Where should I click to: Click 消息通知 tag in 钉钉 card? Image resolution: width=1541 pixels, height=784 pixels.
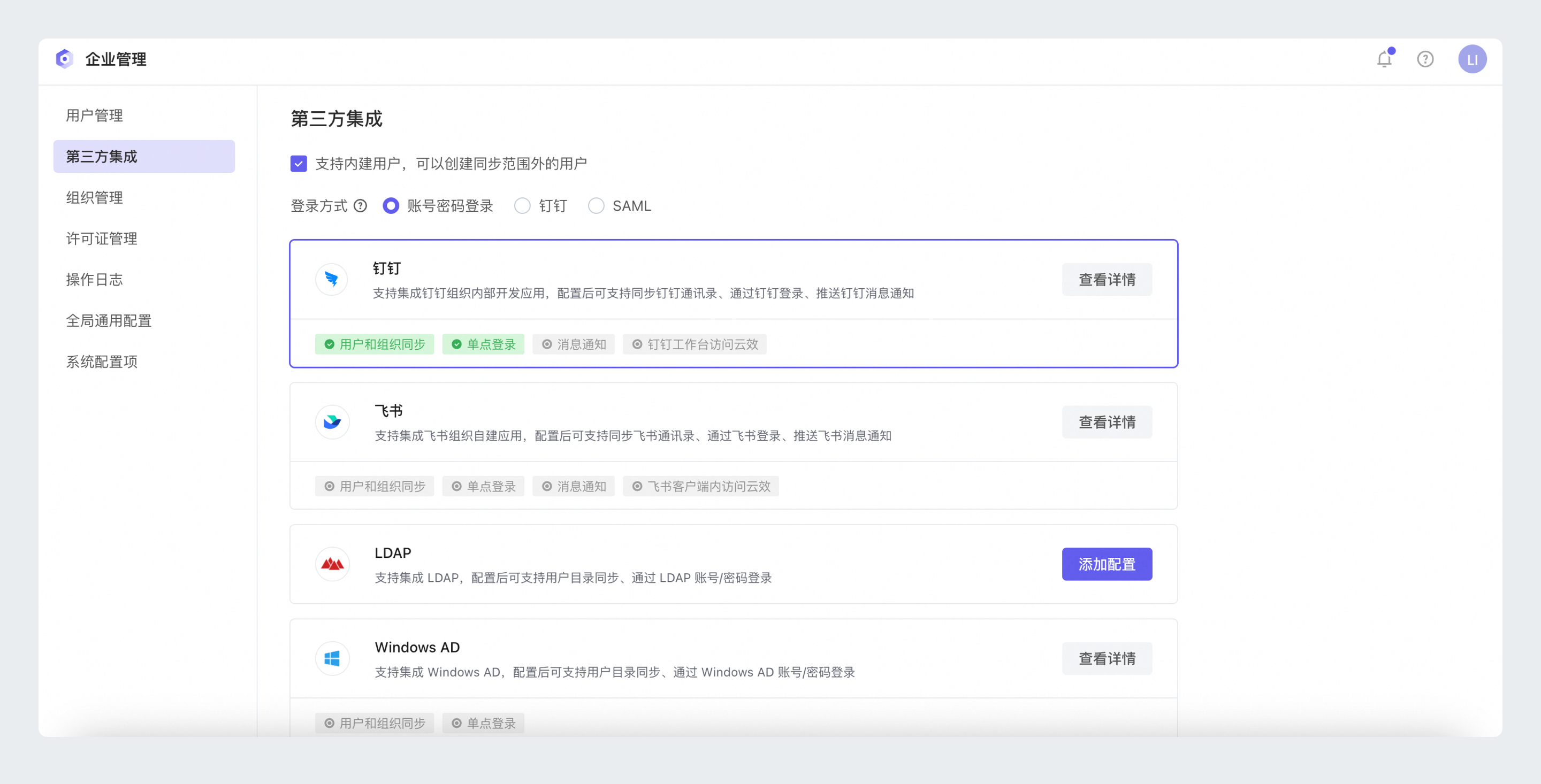coord(574,344)
